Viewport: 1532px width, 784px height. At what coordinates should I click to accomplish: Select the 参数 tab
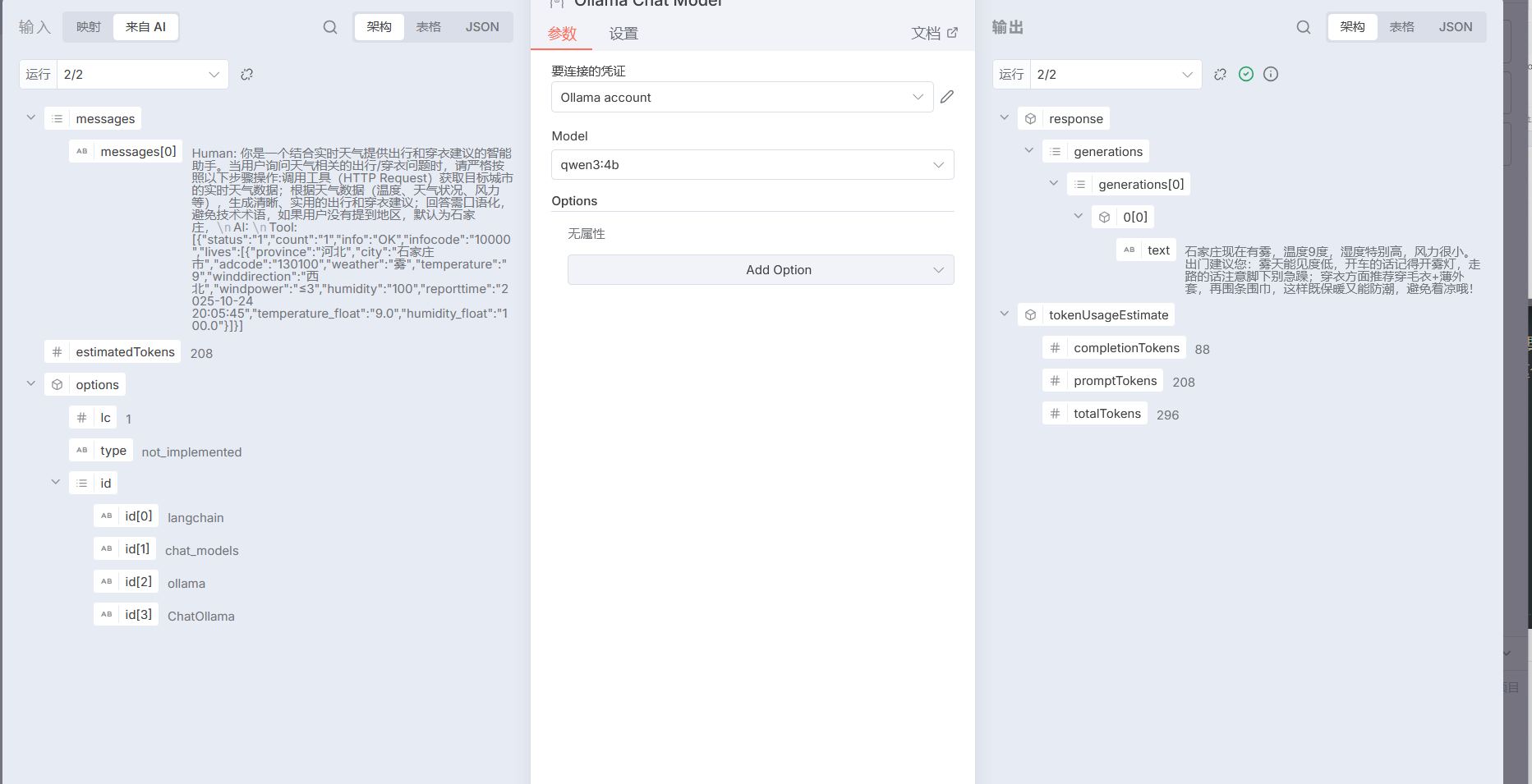click(563, 34)
